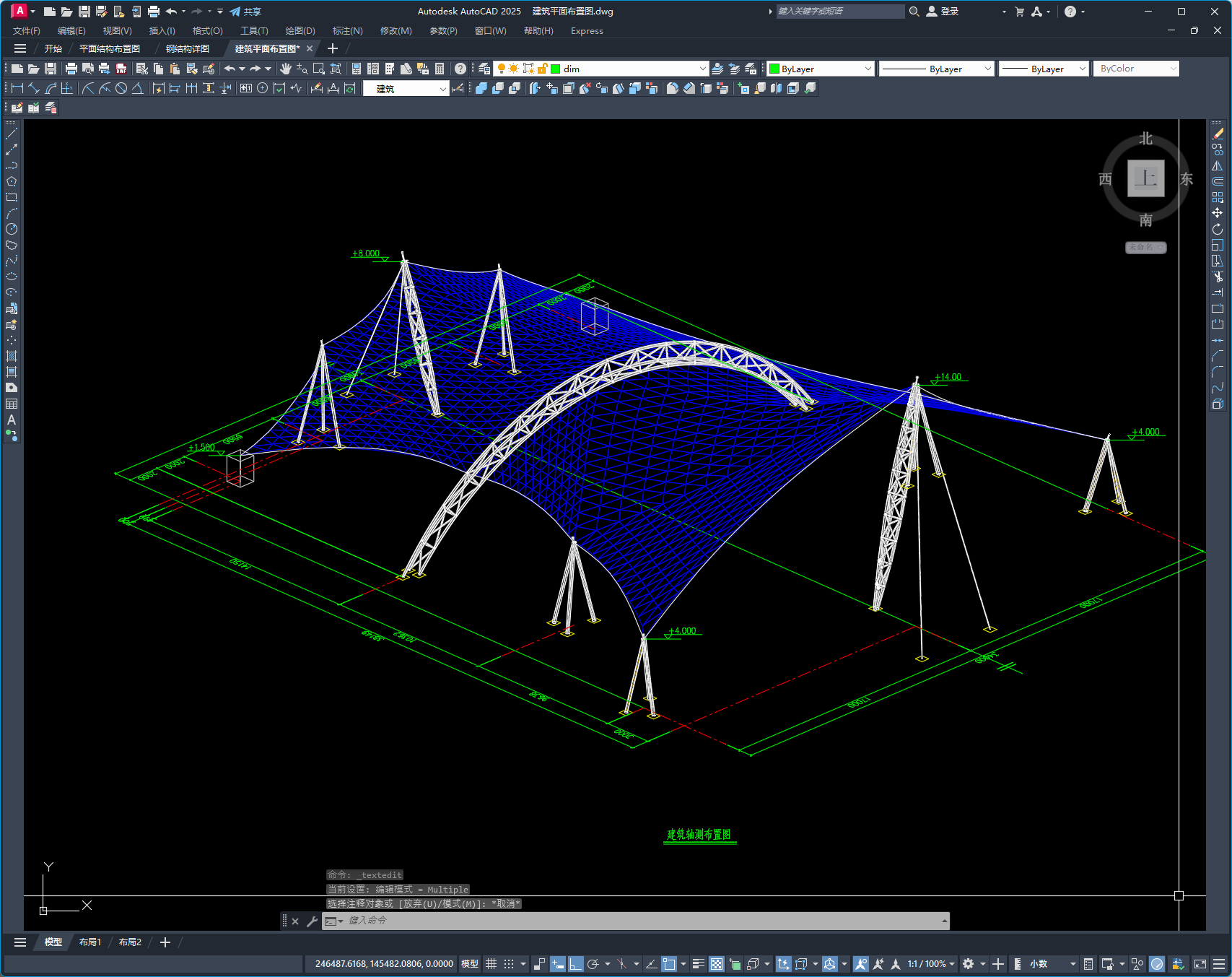Image resolution: width=1232 pixels, height=977 pixels.
Task: Toggle Ortho mode in status bar
Action: [x=575, y=964]
